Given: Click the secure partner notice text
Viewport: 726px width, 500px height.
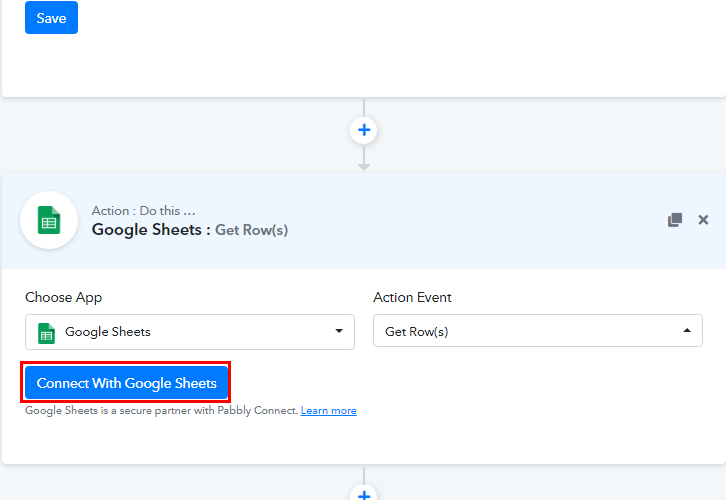Looking at the screenshot, I should pyautogui.click(x=161, y=411).
